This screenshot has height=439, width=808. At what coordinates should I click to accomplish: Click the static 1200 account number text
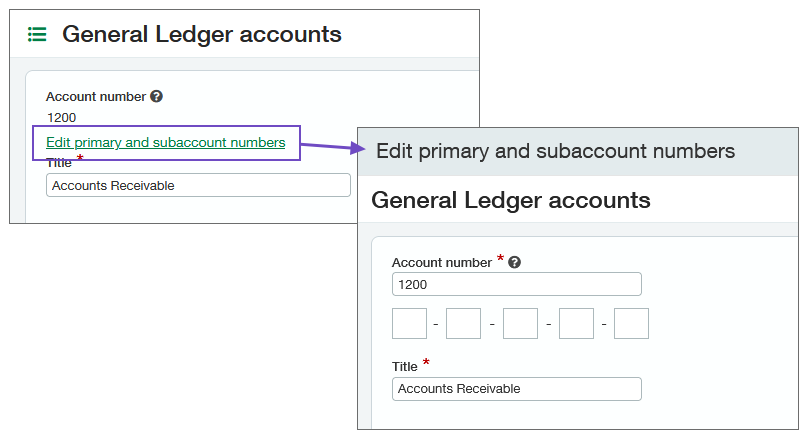(61, 118)
